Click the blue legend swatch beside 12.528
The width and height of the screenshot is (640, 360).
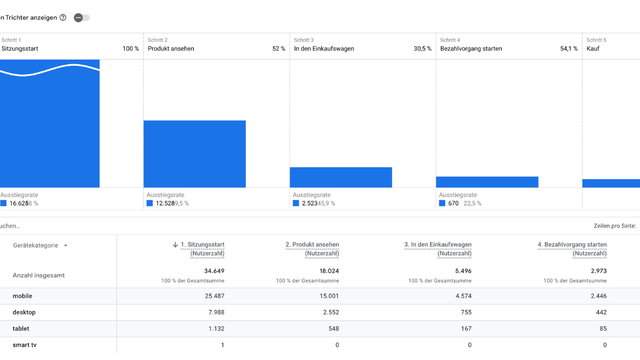150,203
